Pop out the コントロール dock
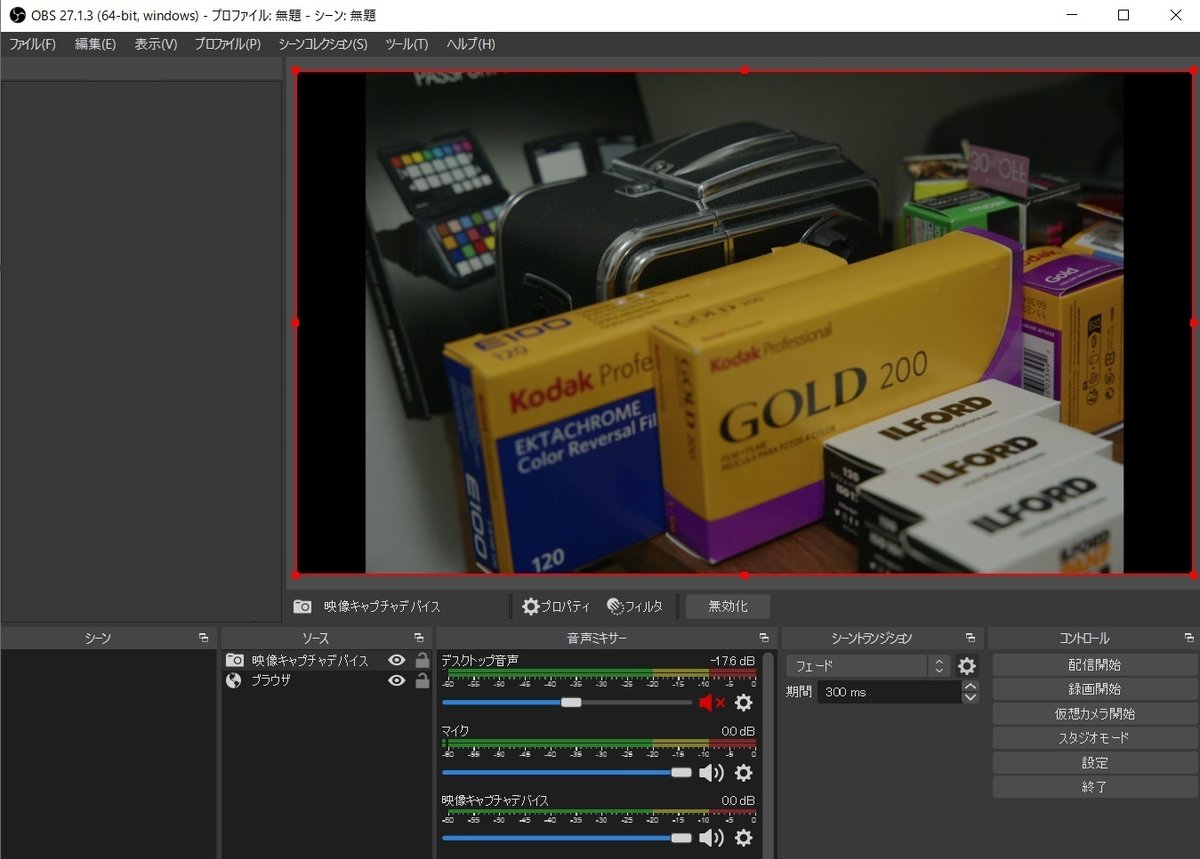 1188,638
